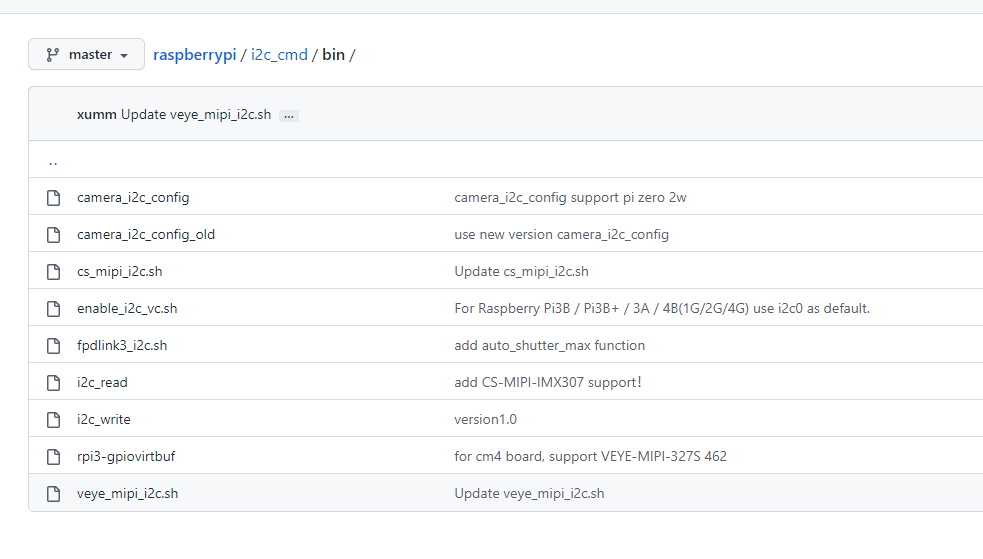Open the enable_i2c_vc.sh file
This screenshot has height=559, width=983.
[127, 309]
